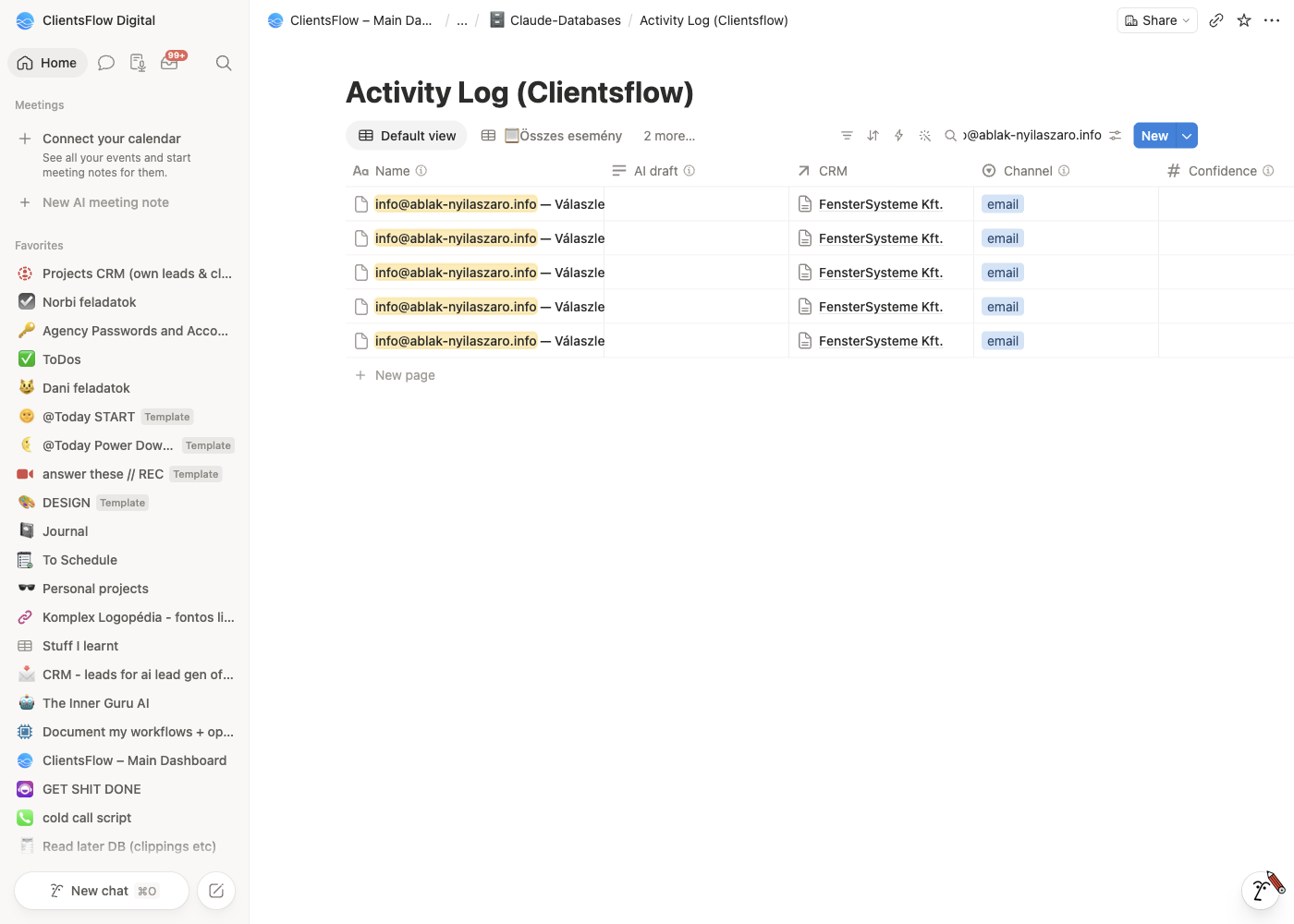The image size is (1294, 924).
Task: Open The Inner Guru AI page
Action: tap(125, 703)
